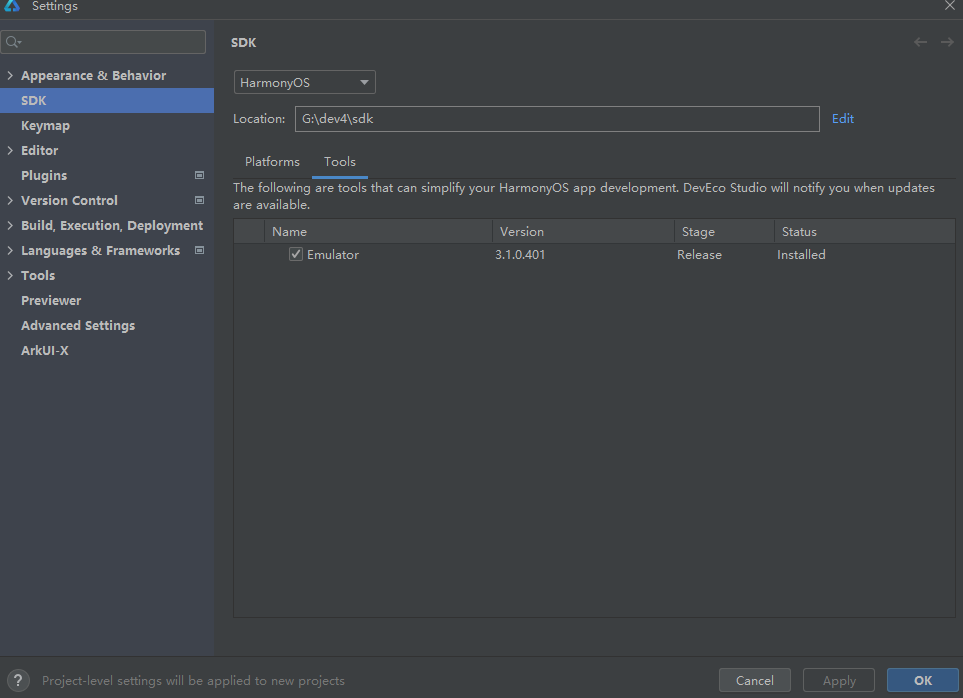Navigate back with the left arrow
This screenshot has width=963, height=698.
point(920,42)
